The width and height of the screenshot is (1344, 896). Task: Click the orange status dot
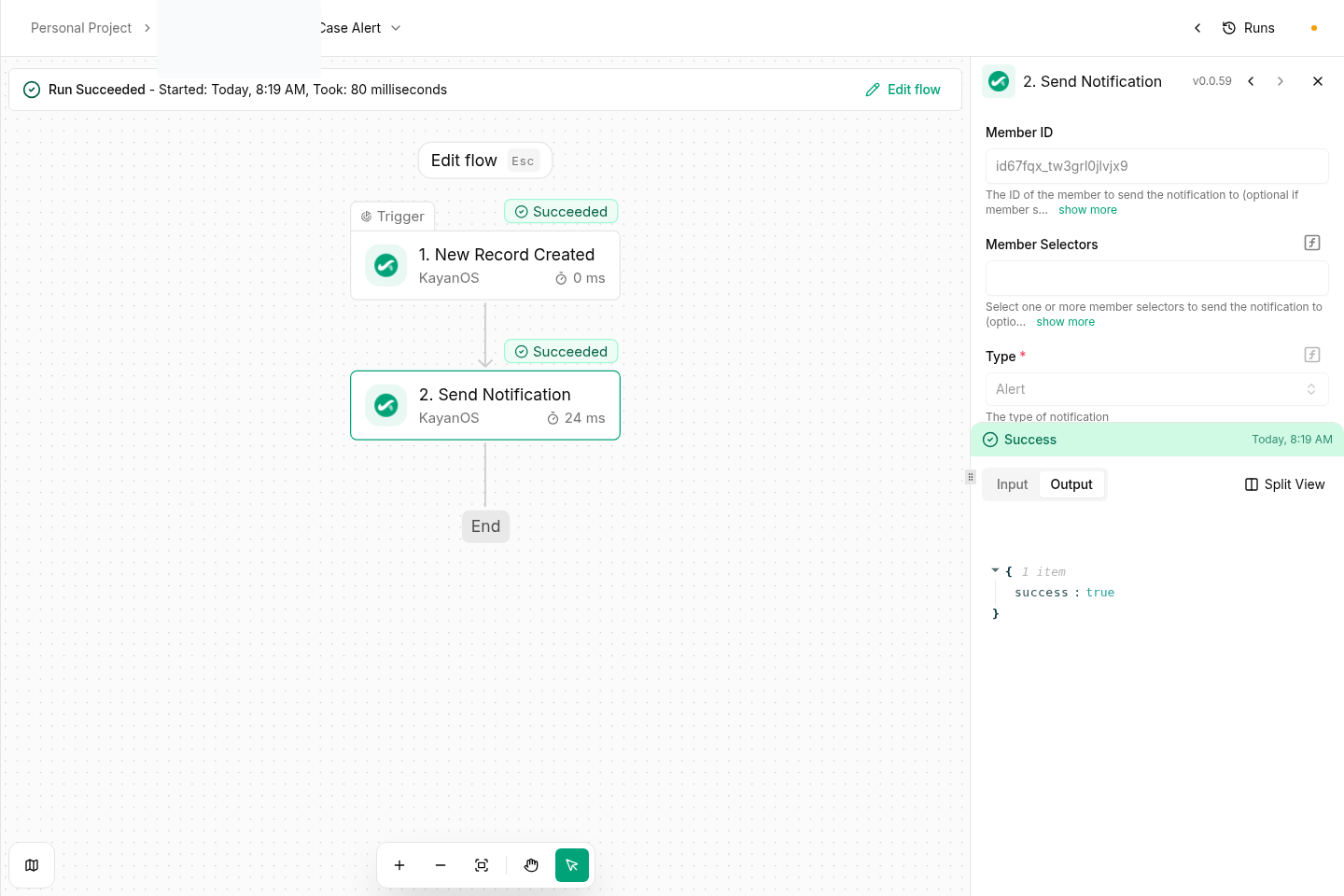pyautogui.click(x=1314, y=28)
